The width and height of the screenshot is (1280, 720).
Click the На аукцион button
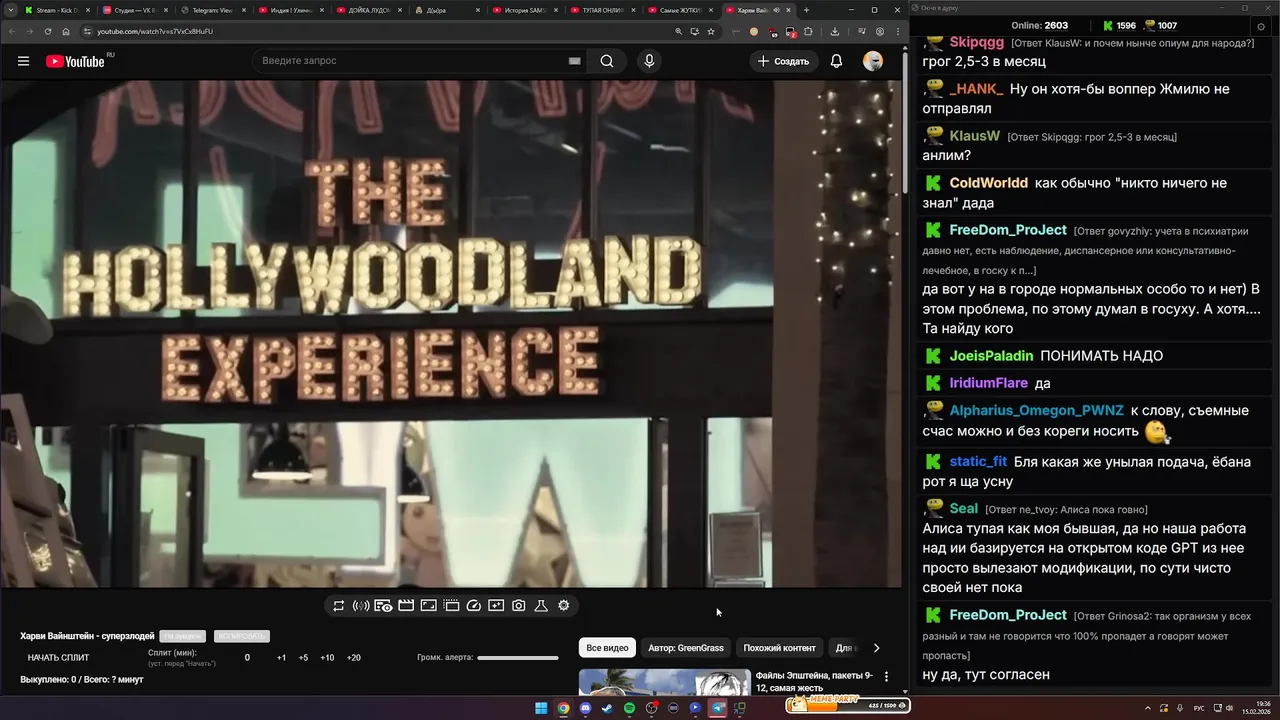click(x=183, y=636)
